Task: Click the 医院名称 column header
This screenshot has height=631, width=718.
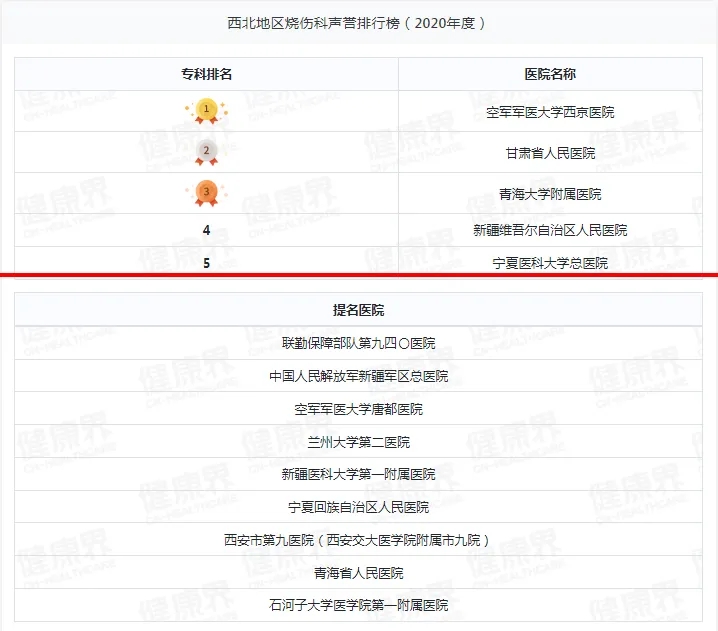Action: coord(550,74)
